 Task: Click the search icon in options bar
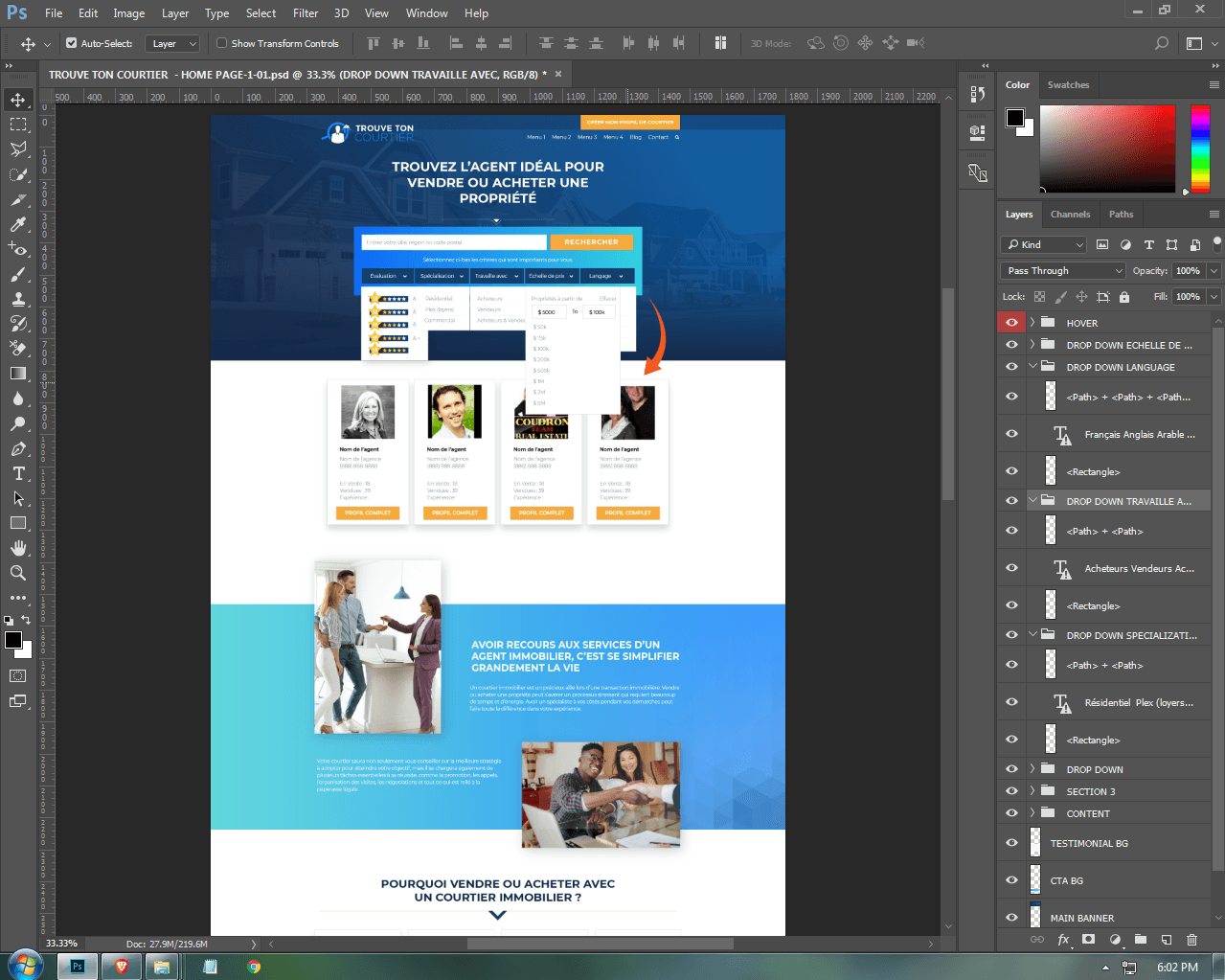(1162, 43)
